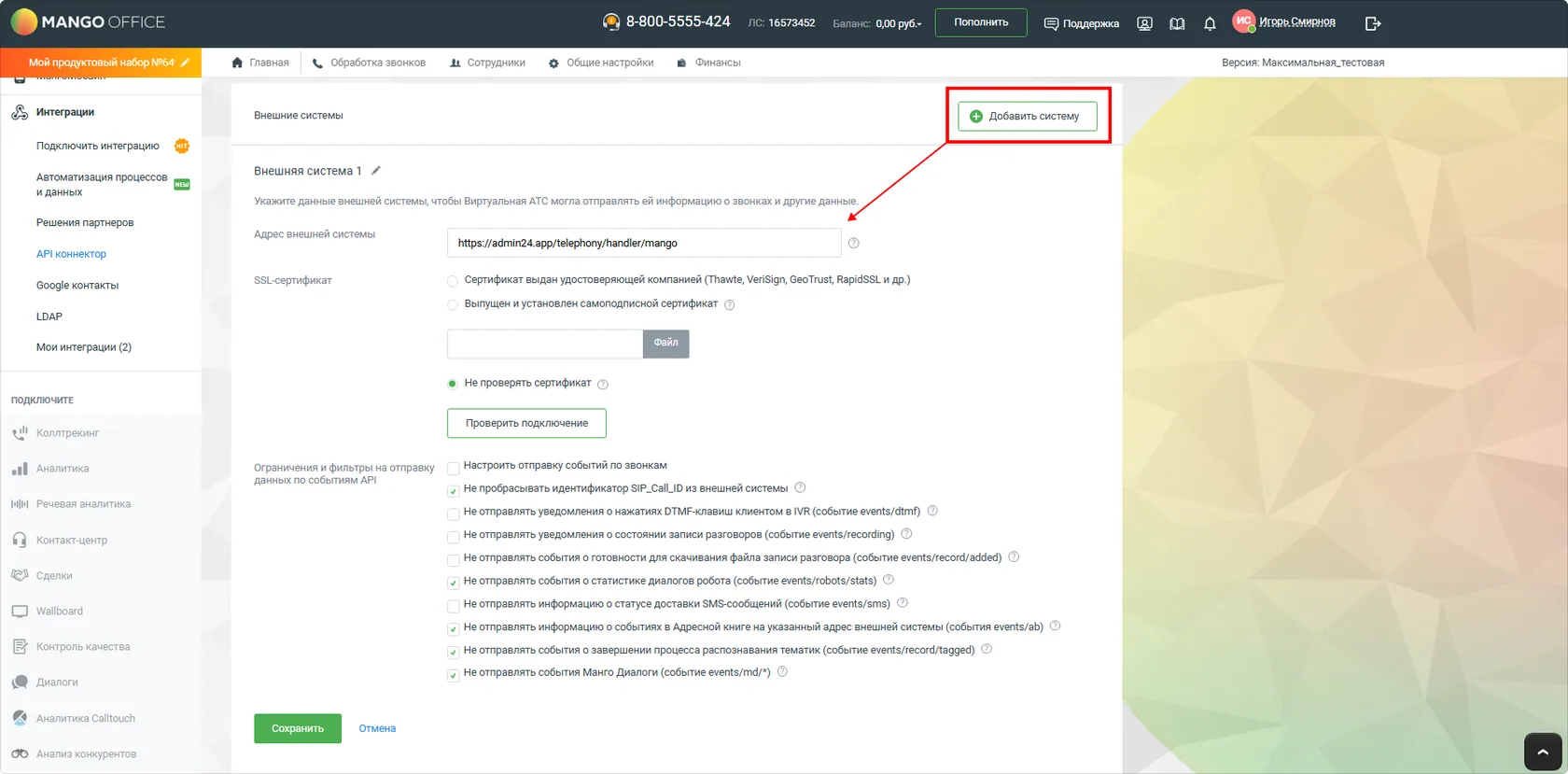
Task: Check the events/recording notifications checkbox
Action: tap(453, 537)
